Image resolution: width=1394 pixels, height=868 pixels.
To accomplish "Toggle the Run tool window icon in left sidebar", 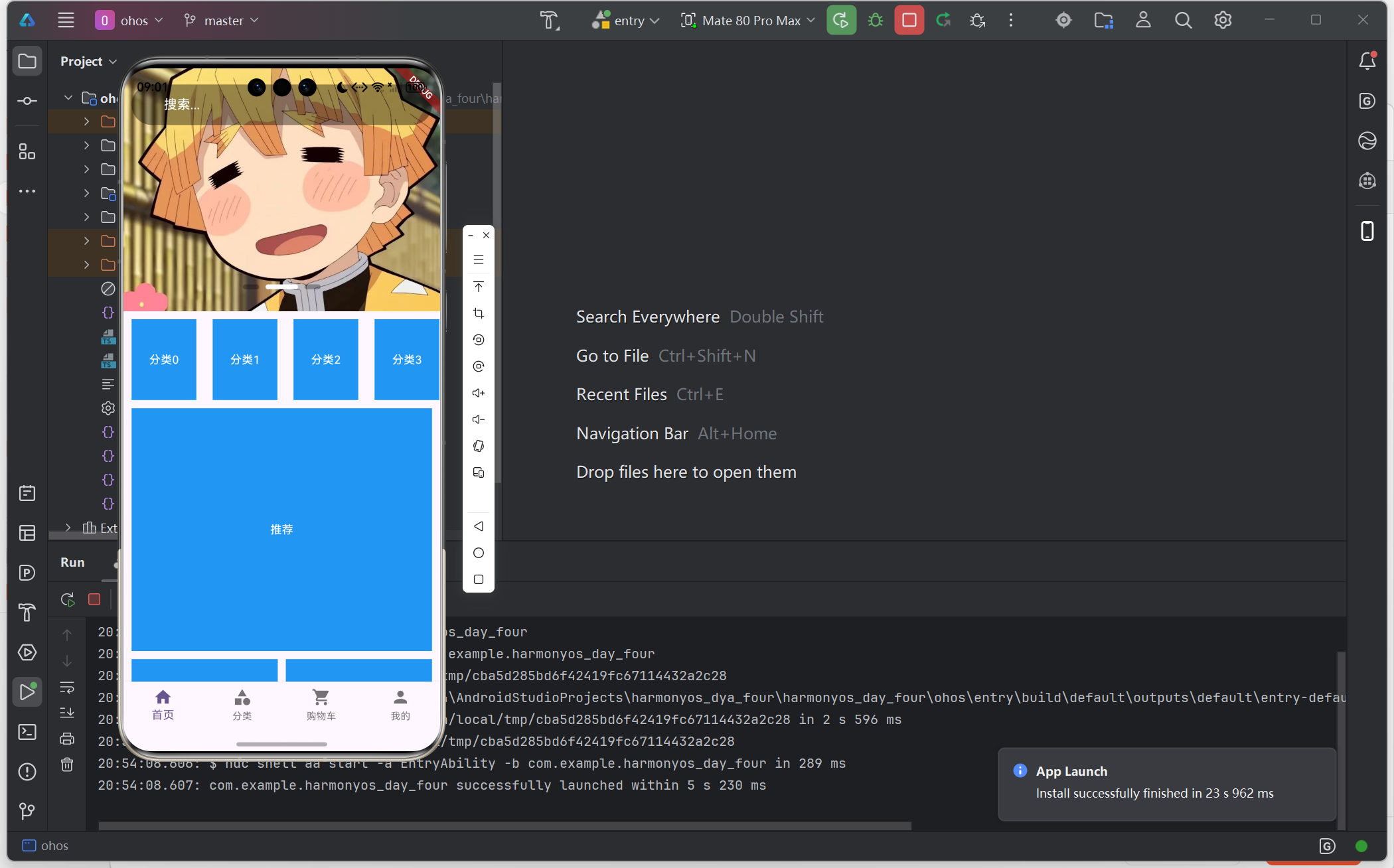I will tap(27, 692).
